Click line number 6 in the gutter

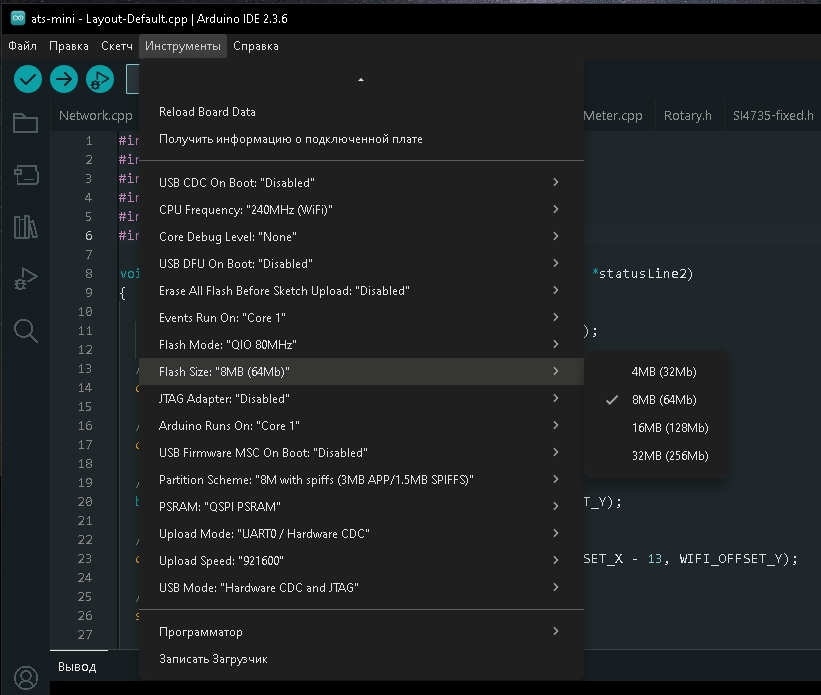click(x=88, y=236)
